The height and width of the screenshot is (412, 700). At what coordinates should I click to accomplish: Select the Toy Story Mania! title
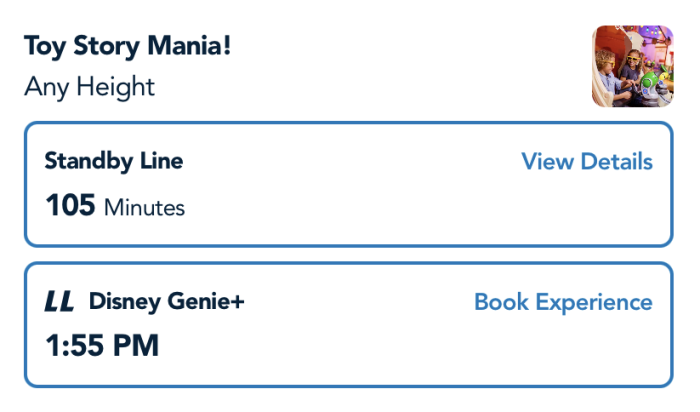pos(127,46)
